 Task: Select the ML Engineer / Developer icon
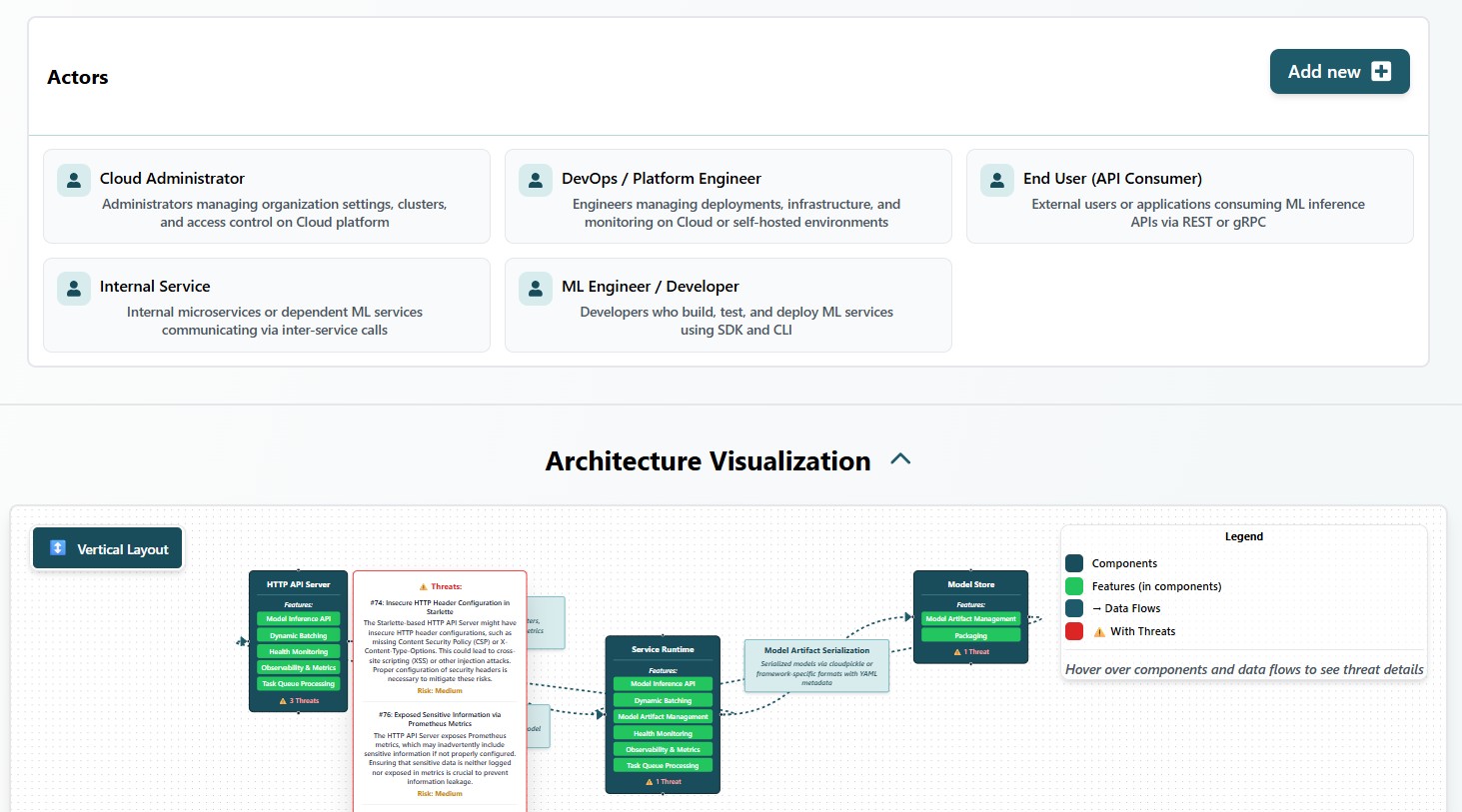click(536, 288)
